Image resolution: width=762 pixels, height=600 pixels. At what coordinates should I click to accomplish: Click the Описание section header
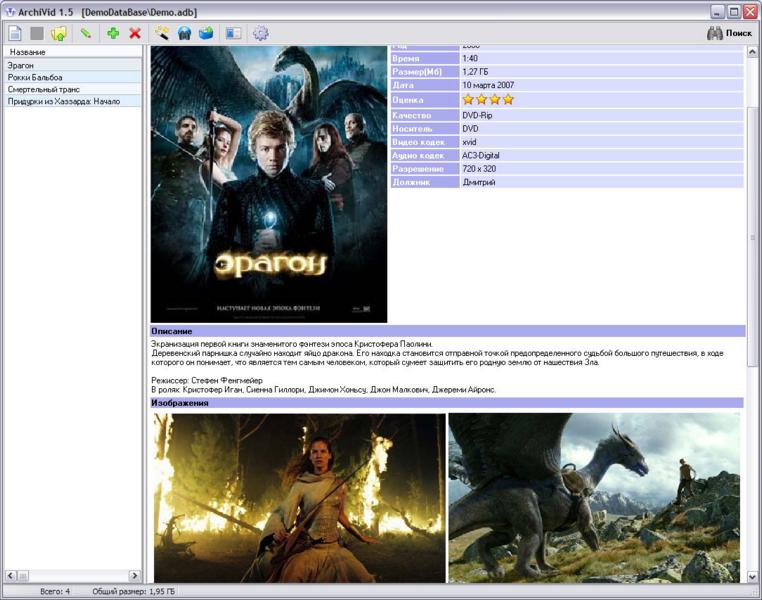pyautogui.click(x=448, y=331)
